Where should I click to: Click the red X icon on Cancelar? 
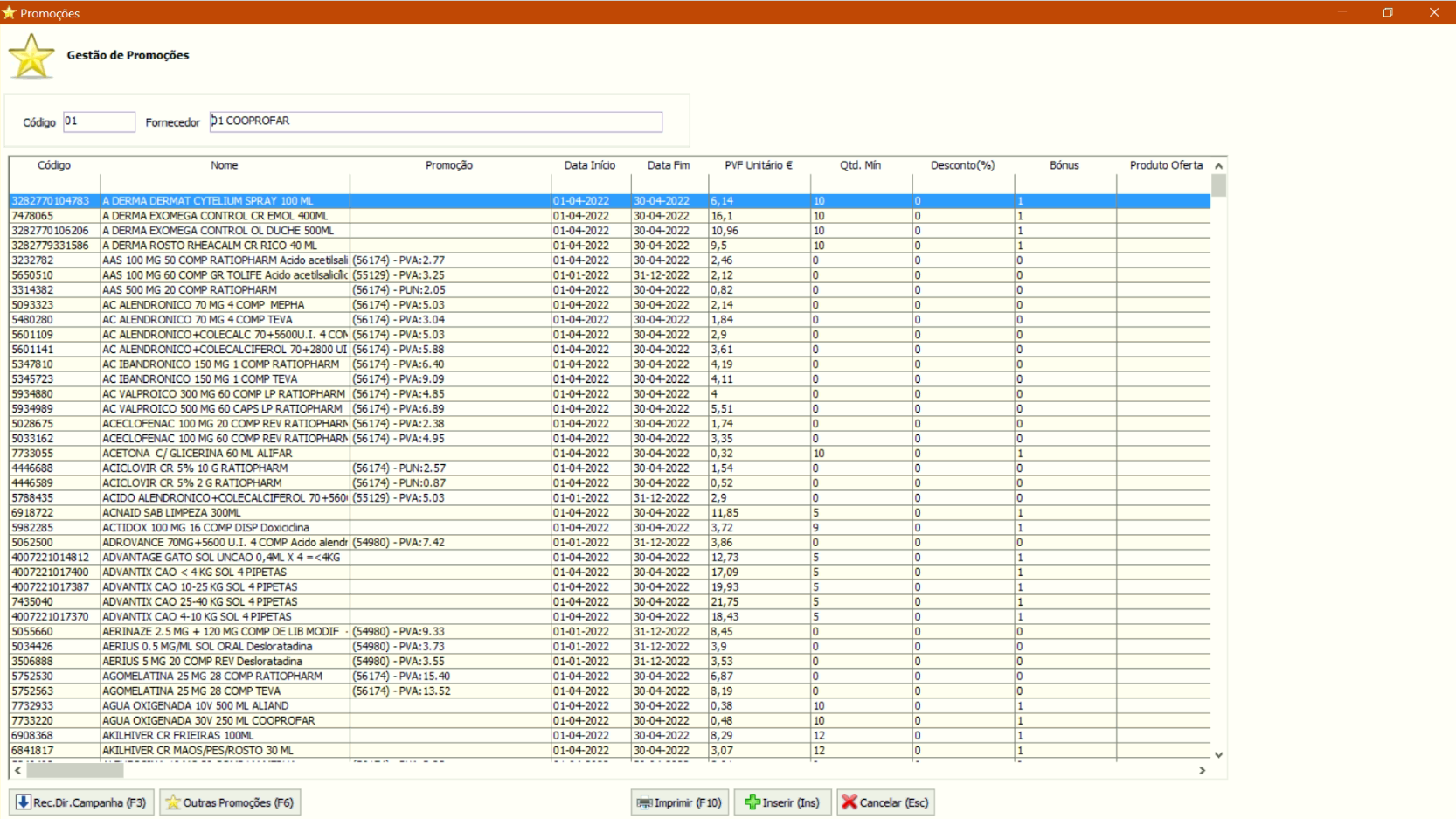[849, 802]
